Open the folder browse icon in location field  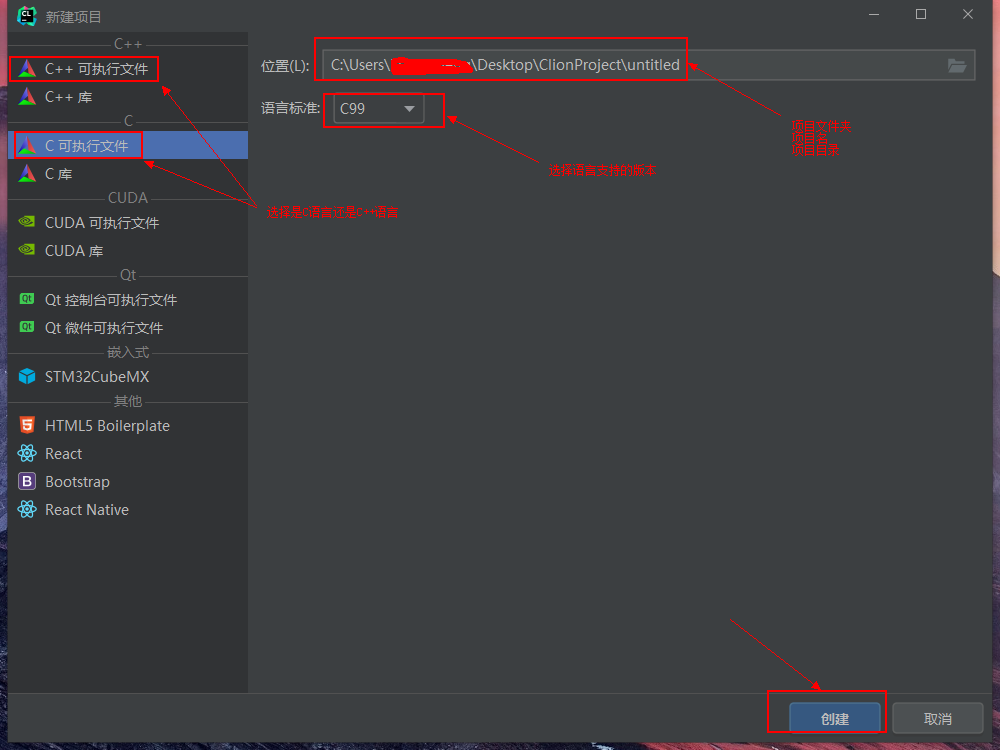click(957, 66)
